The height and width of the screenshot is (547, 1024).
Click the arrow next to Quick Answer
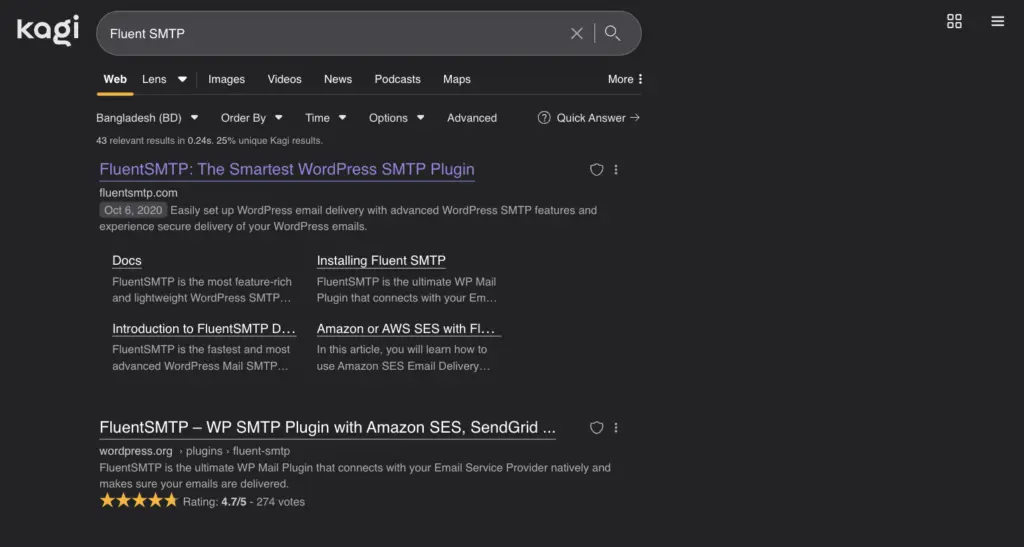635,117
